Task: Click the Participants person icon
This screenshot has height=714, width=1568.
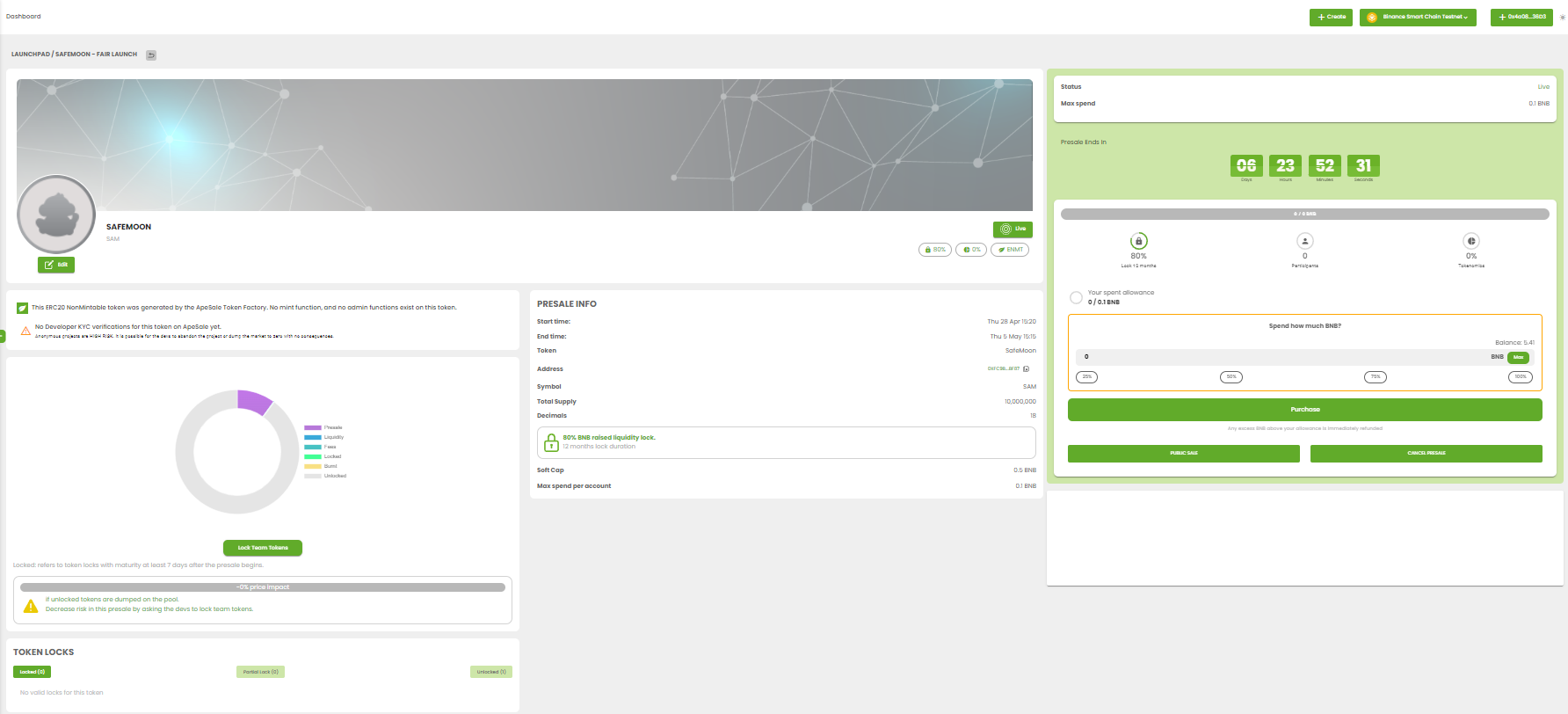Action: (x=1305, y=241)
